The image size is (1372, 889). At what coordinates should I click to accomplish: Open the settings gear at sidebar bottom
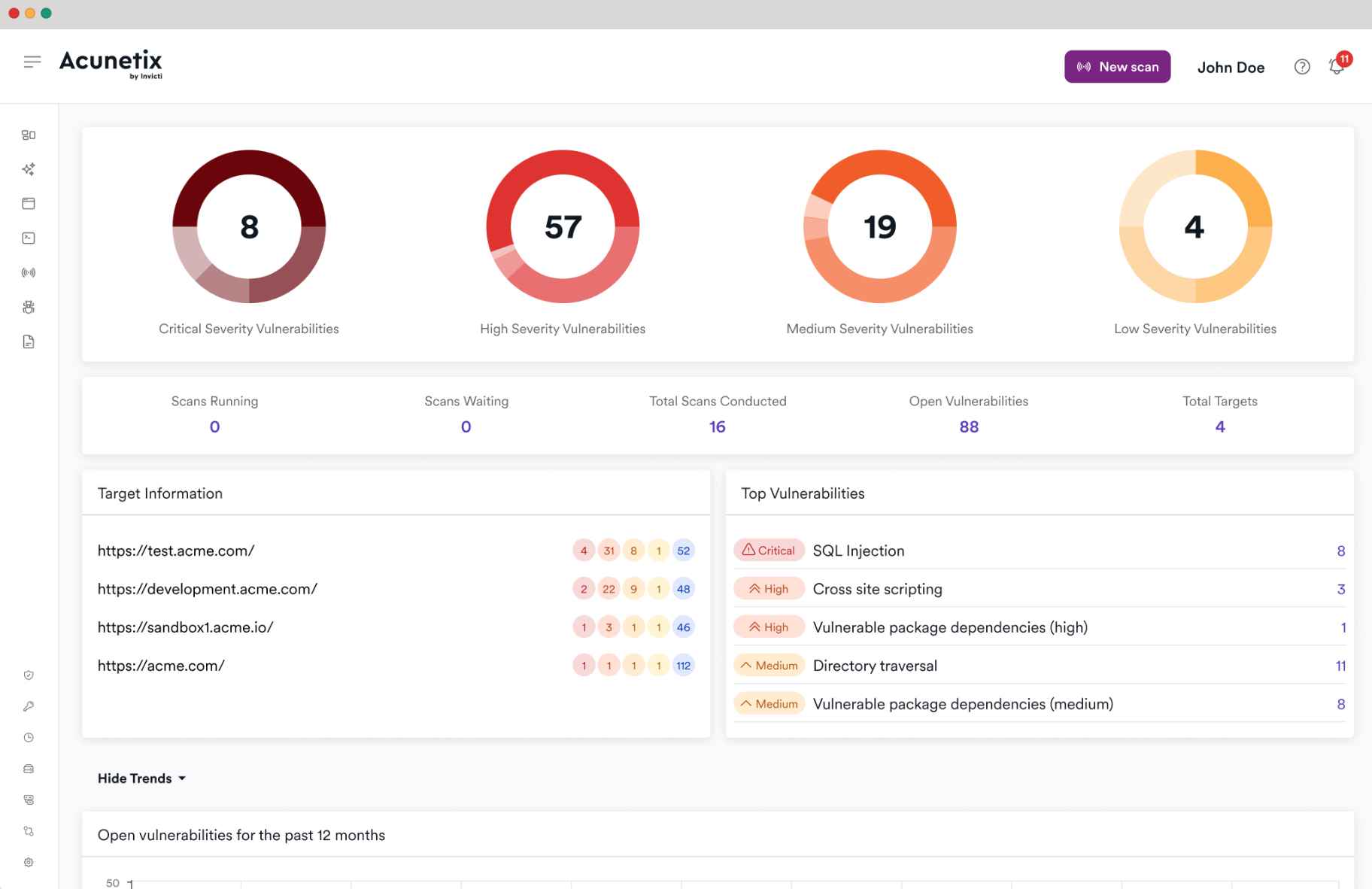(x=29, y=862)
